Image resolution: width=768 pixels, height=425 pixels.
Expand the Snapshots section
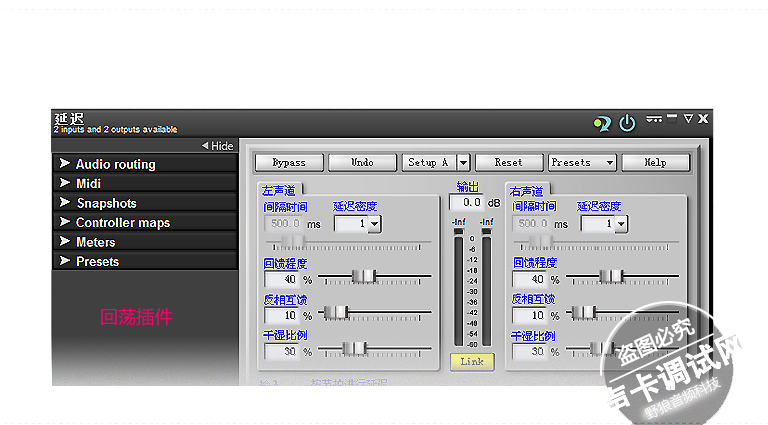(145, 203)
